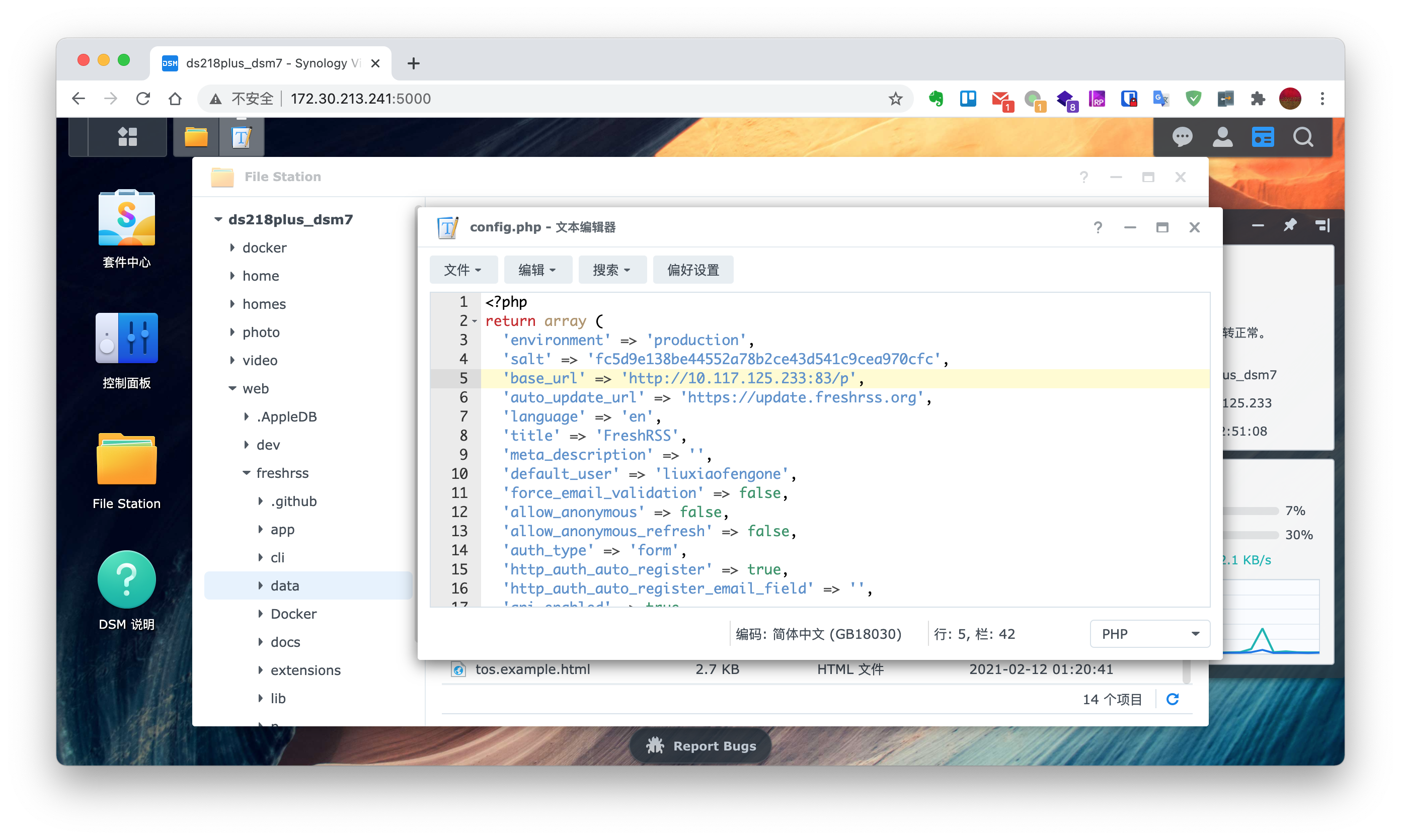Expand the extensions folder arrow

tap(261, 669)
